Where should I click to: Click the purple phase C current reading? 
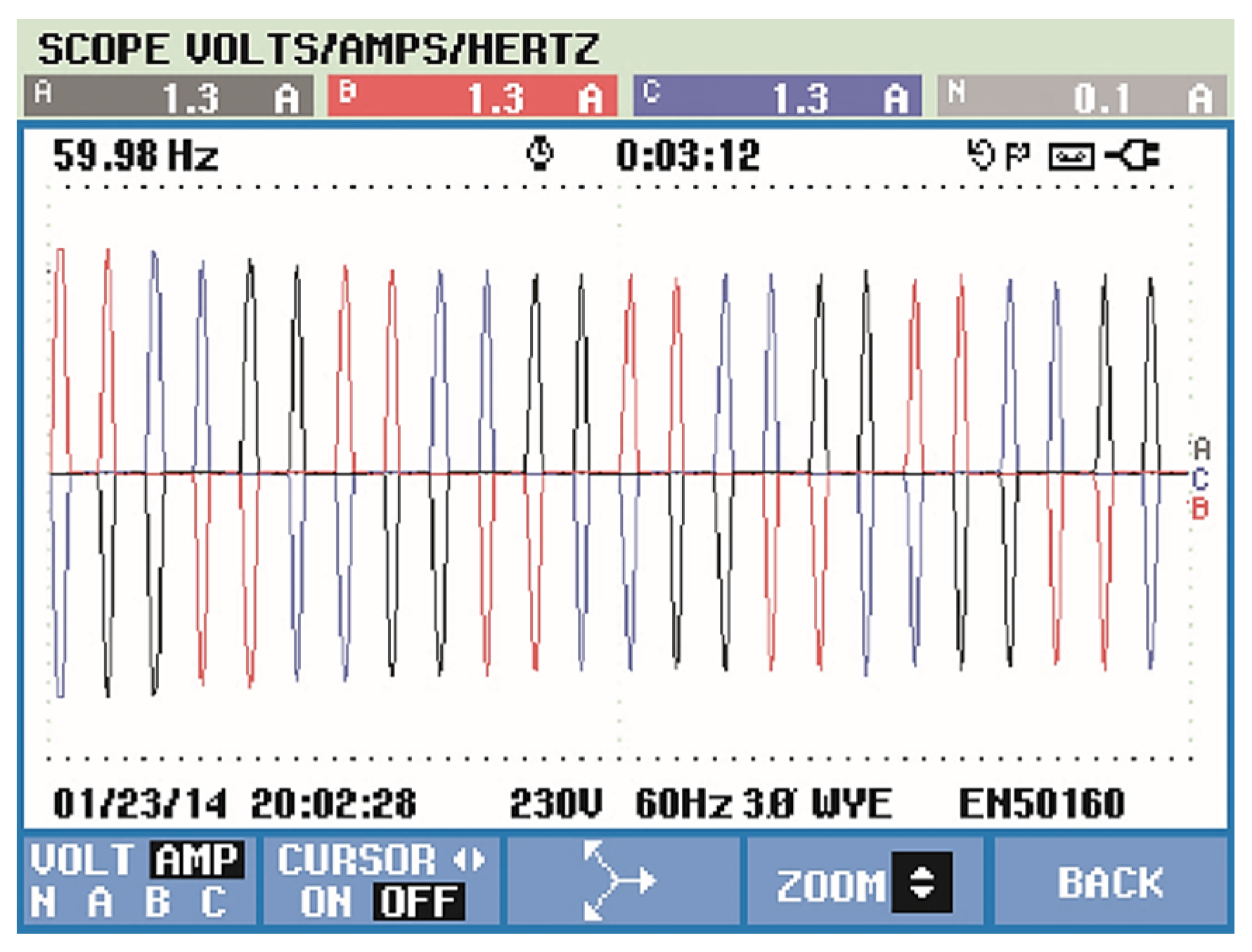777,96
